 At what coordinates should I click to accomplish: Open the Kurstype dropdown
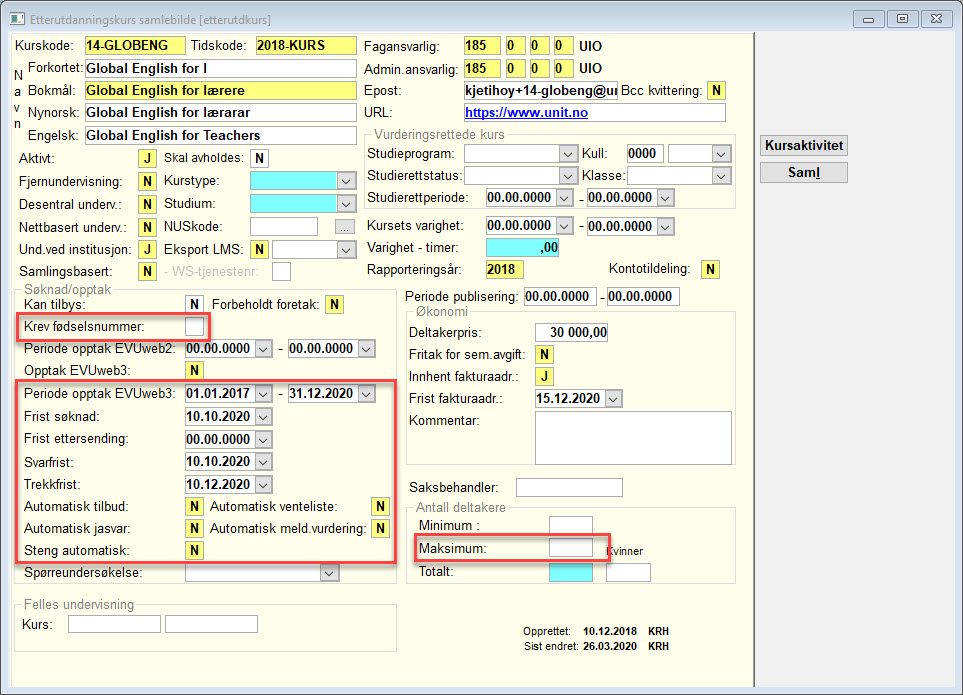pyautogui.click(x=346, y=181)
